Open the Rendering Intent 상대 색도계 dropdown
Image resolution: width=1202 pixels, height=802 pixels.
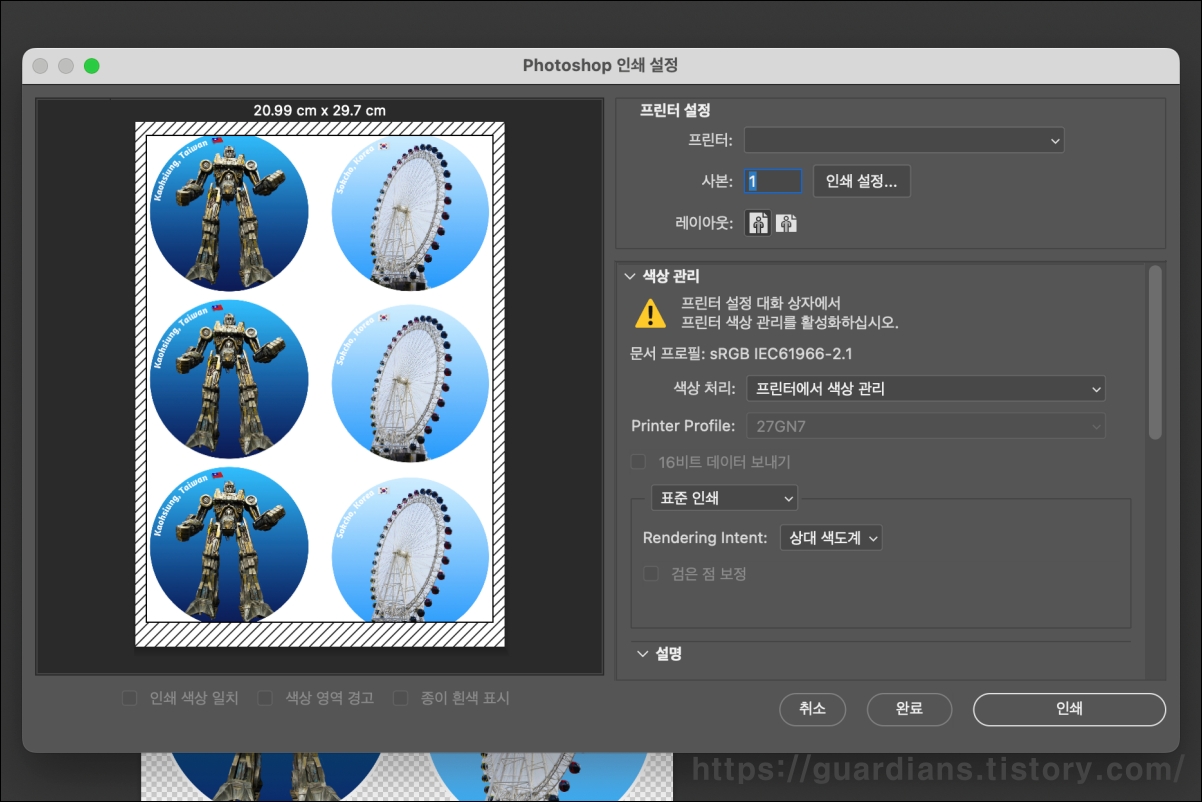[831, 538]
